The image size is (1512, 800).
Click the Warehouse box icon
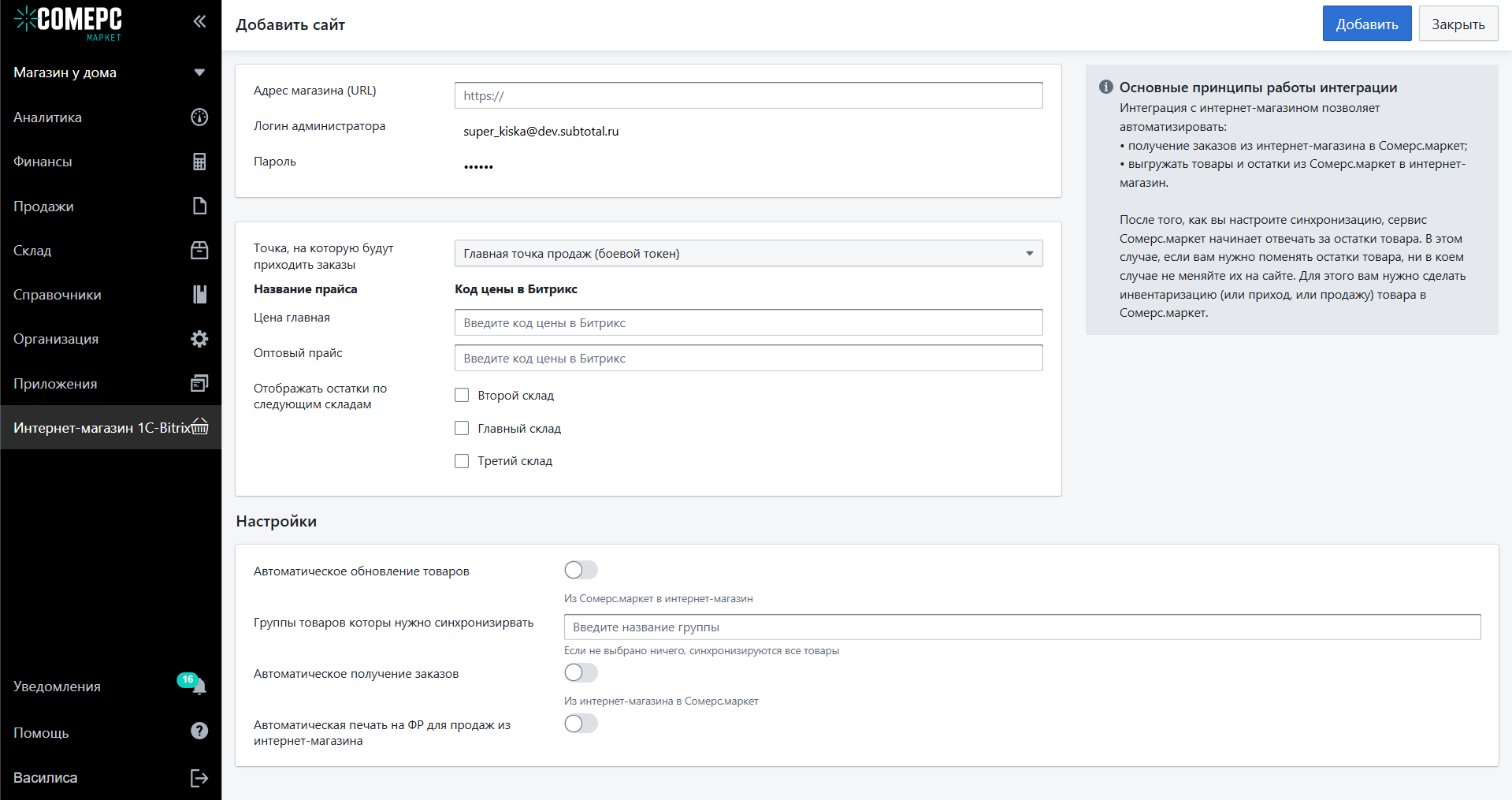click(x=199, y=251)
